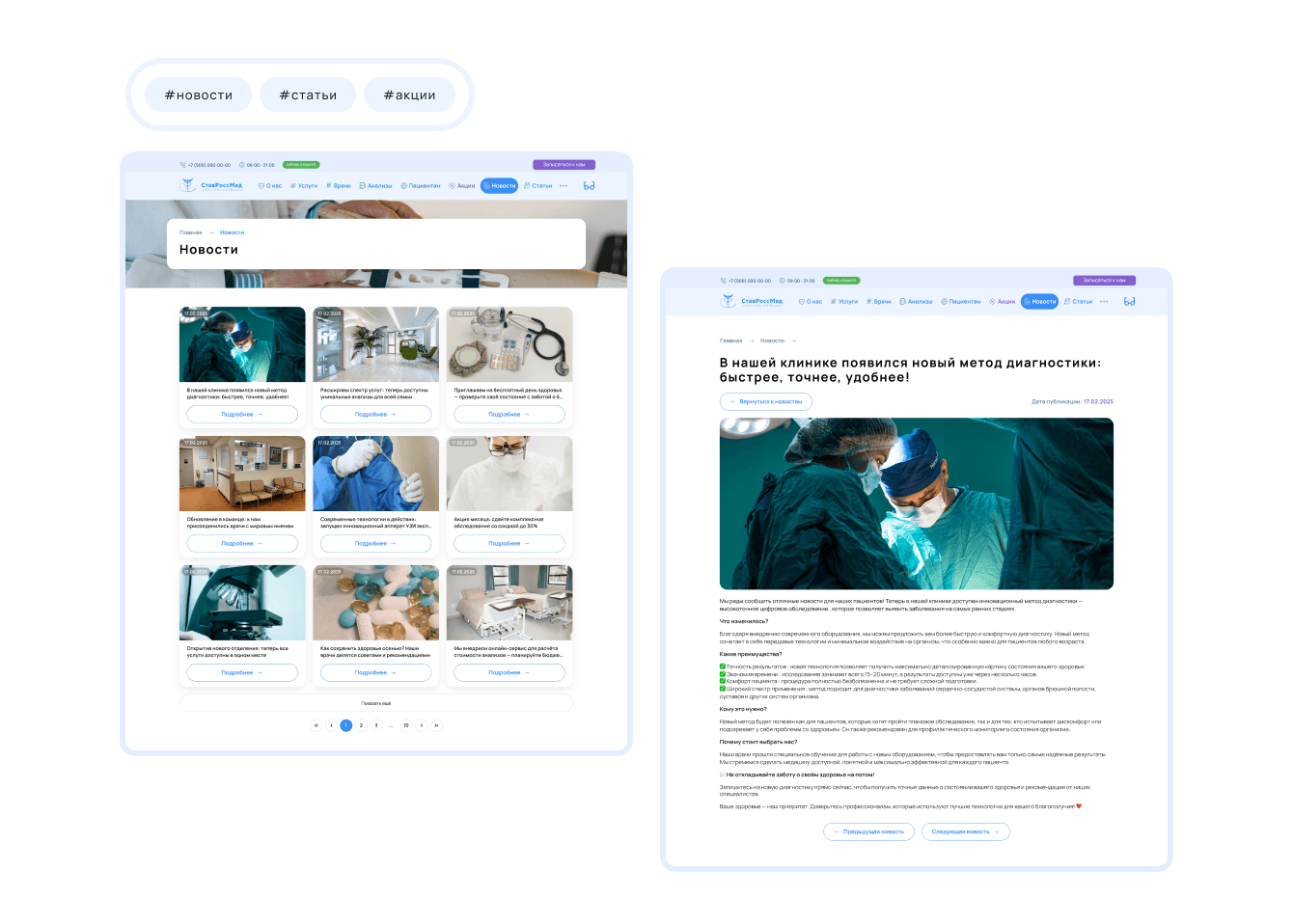Select pagination page 2

click(361, 725)
